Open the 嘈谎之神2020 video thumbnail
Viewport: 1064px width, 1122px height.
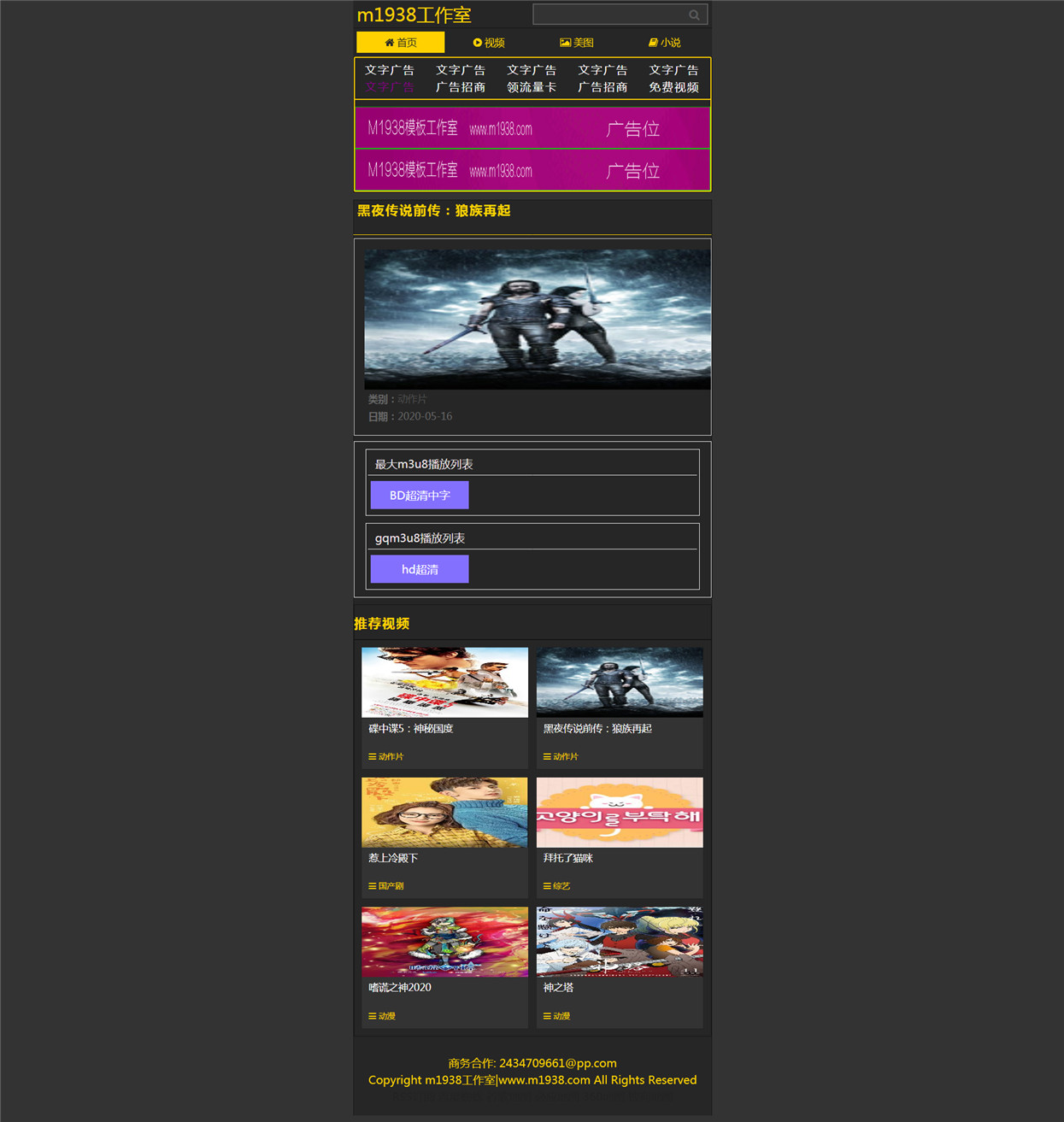pos(444,942)
